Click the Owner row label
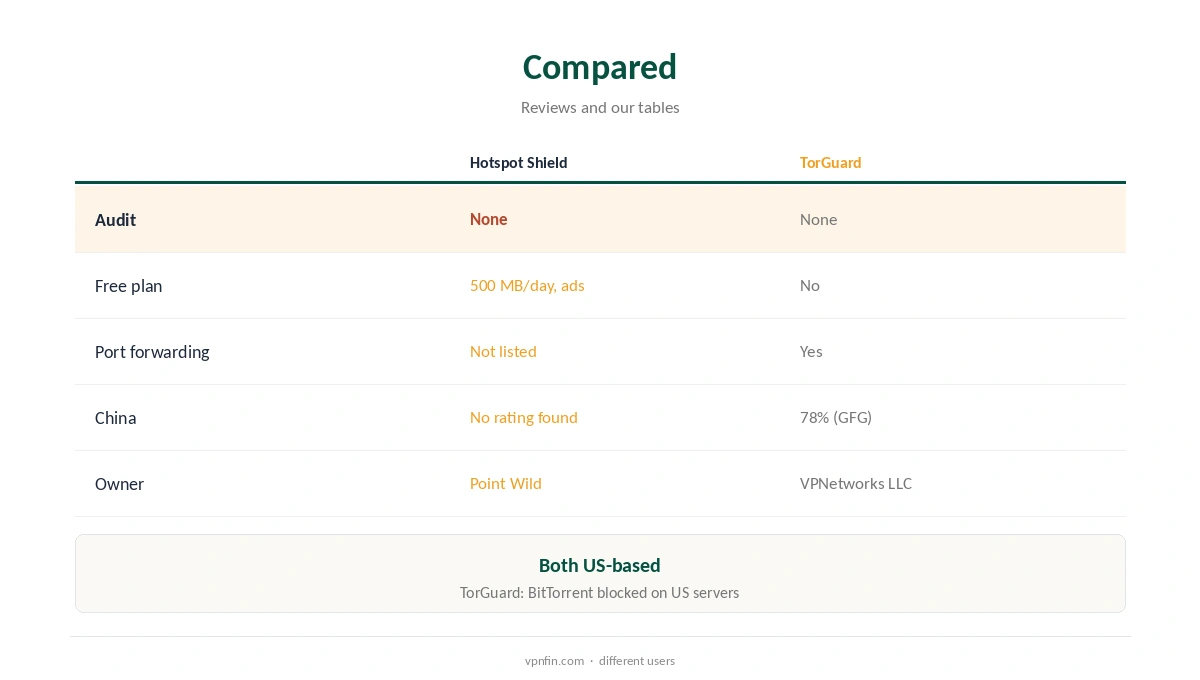1200x680 pixels. [x=119, y=484]
